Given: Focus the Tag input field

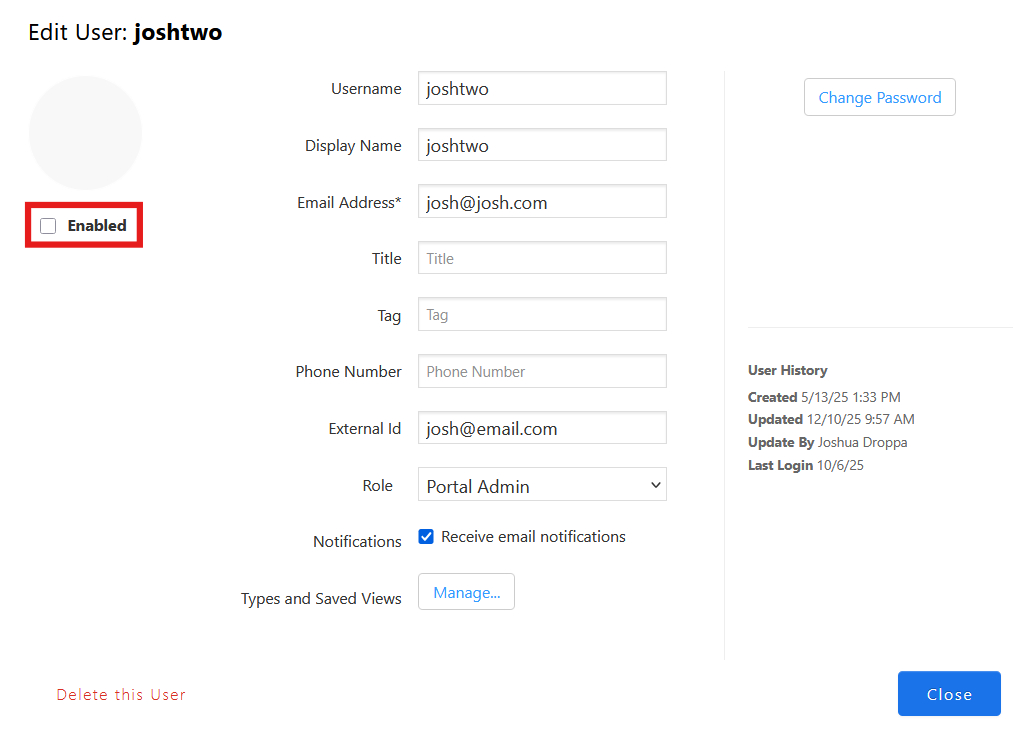Looking at the screenshot, I should point(542,315).
